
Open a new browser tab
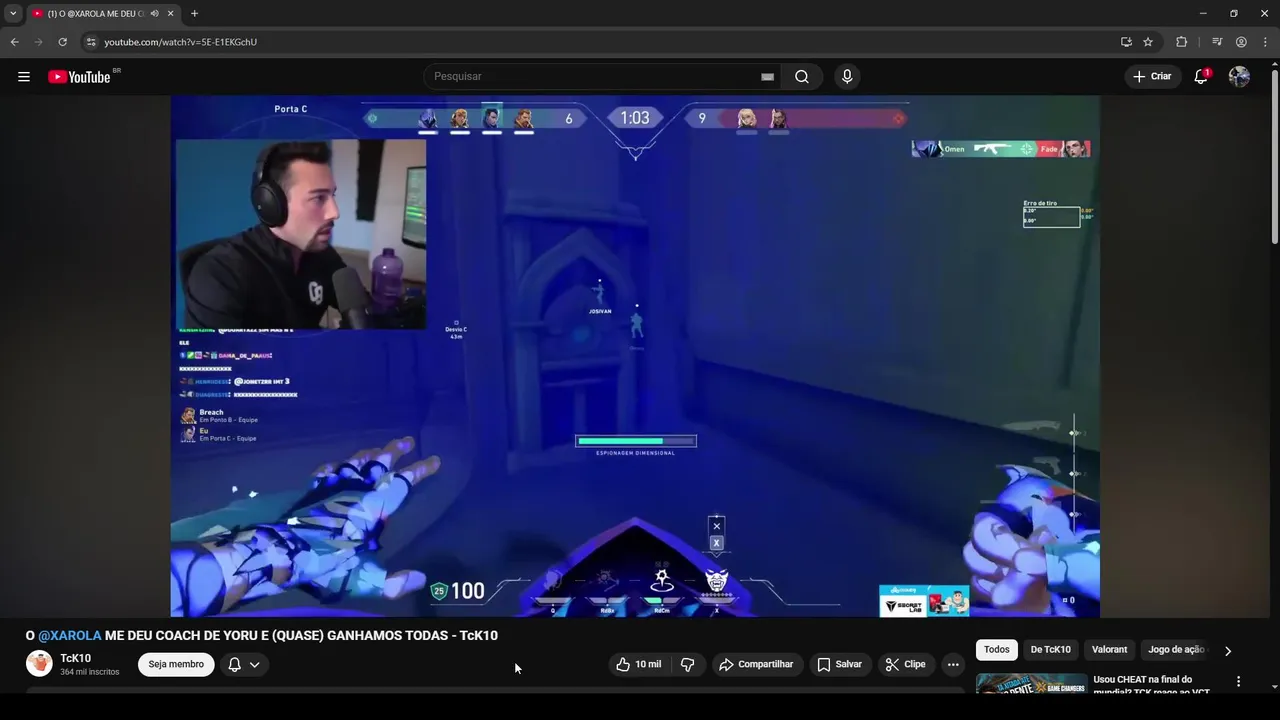194,14
